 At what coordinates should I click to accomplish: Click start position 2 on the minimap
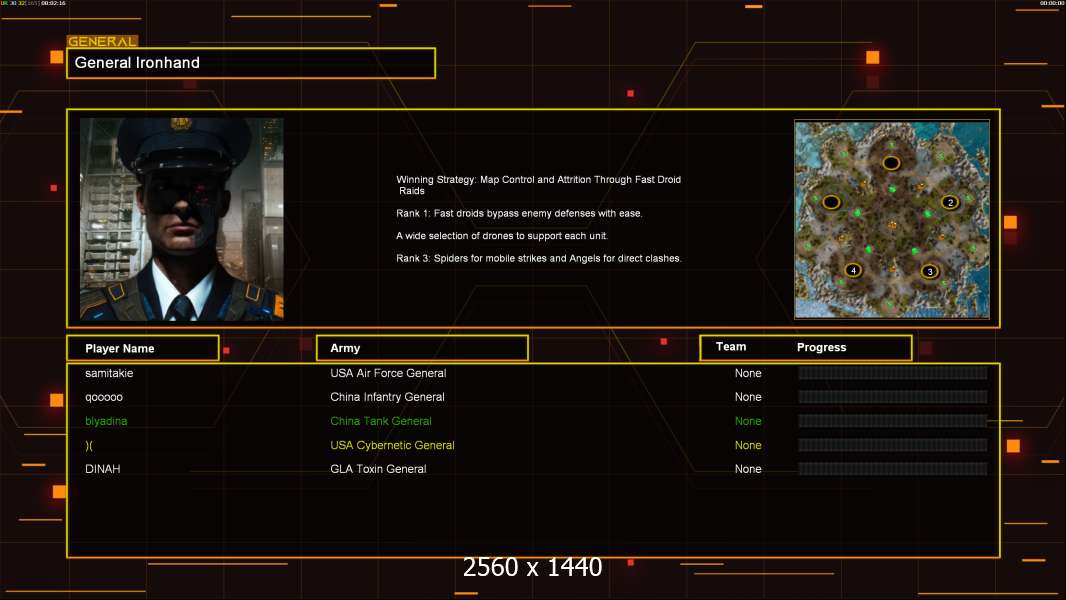949,202
